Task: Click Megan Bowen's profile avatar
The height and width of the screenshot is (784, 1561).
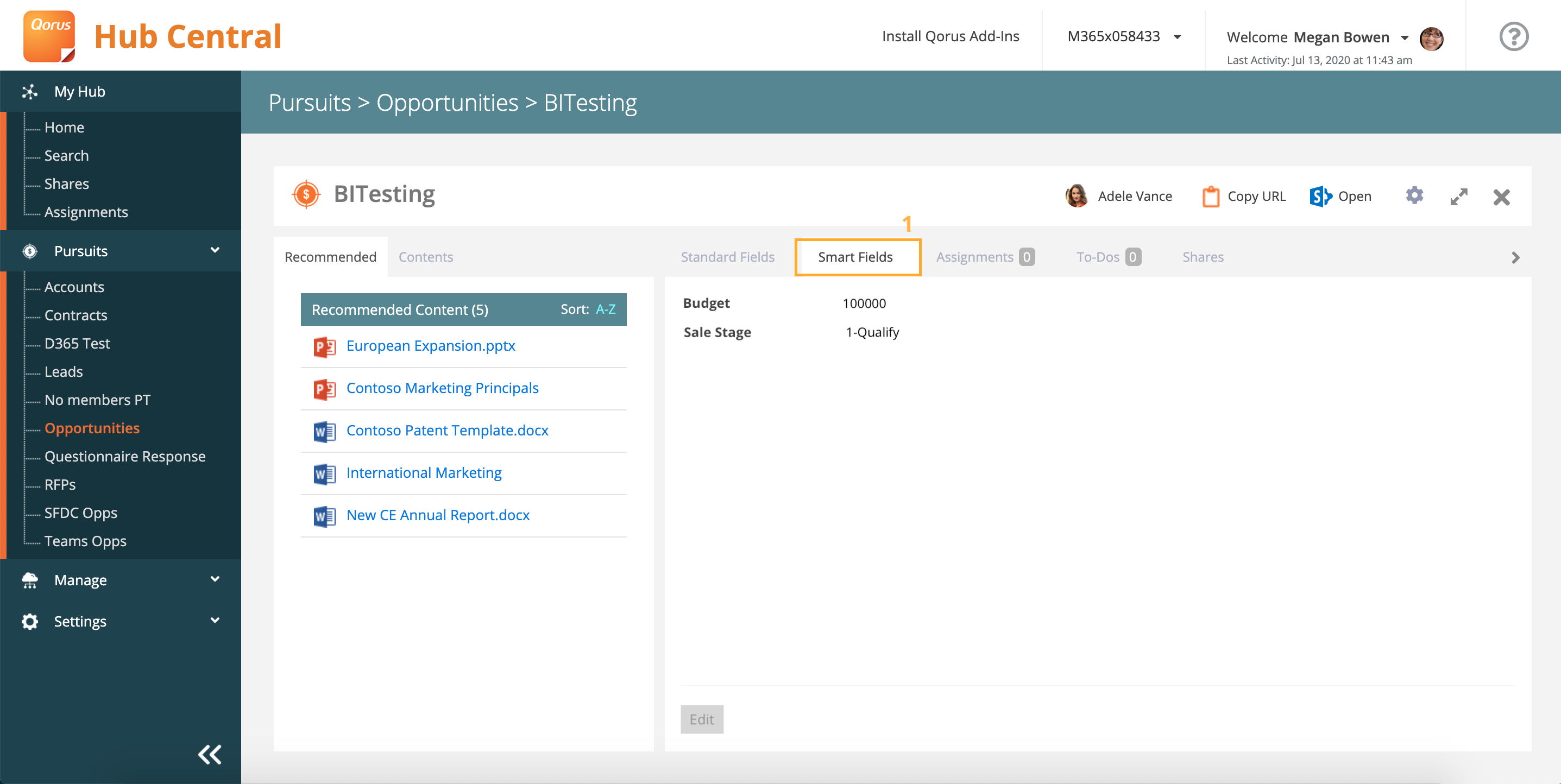Action: [1431, 38]
